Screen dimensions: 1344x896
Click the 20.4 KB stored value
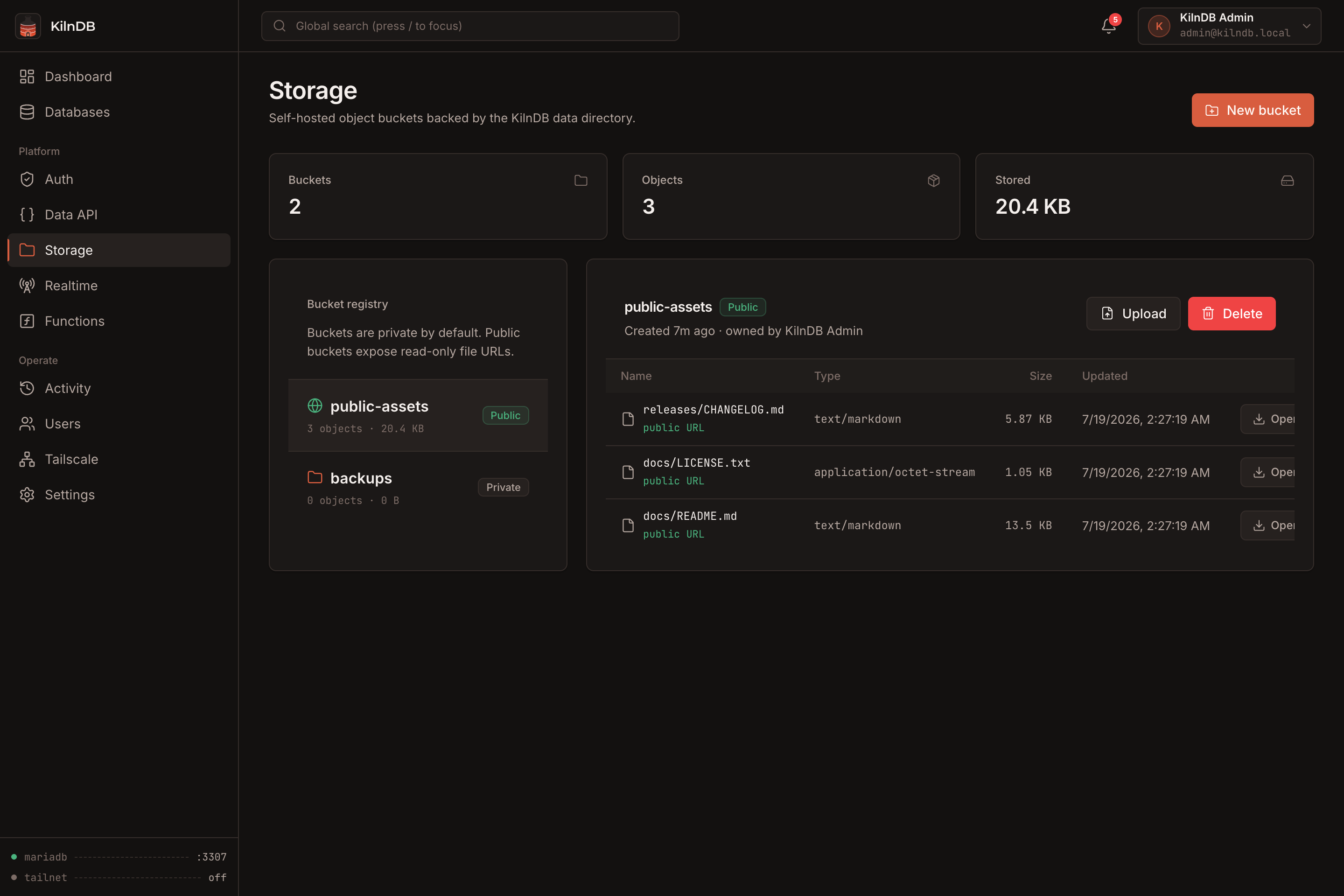pos(1033,206)
